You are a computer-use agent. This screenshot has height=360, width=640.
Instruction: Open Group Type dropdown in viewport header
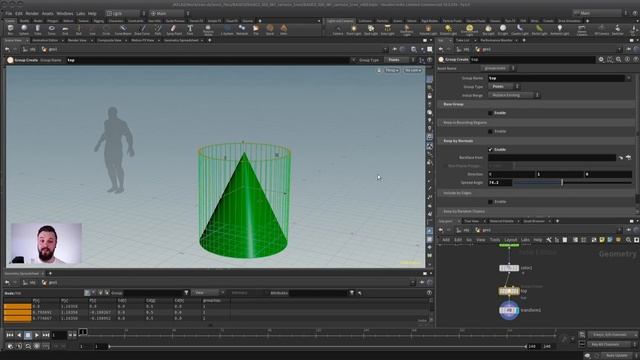pyautogui.click(x=399, y=60)
